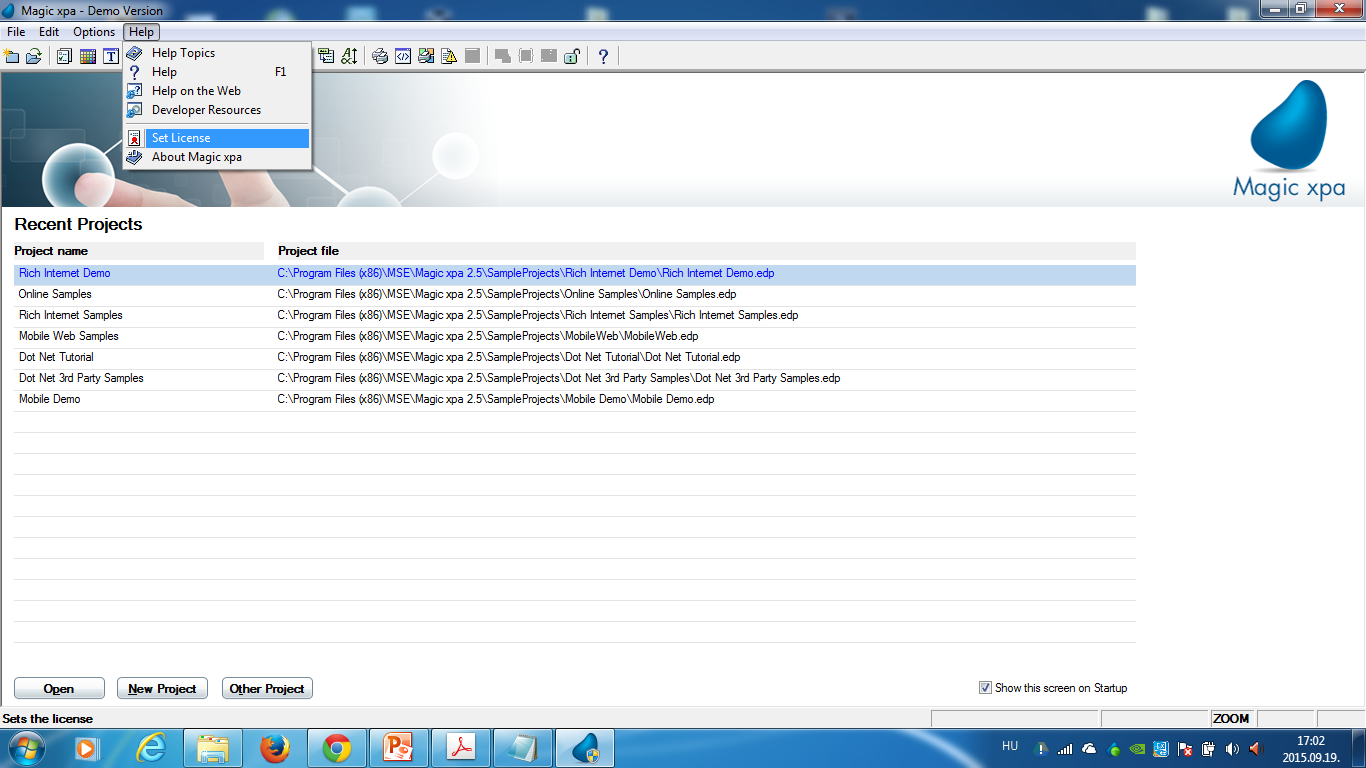
Task: Open the Windows Start menu
Action: (25, 748)
